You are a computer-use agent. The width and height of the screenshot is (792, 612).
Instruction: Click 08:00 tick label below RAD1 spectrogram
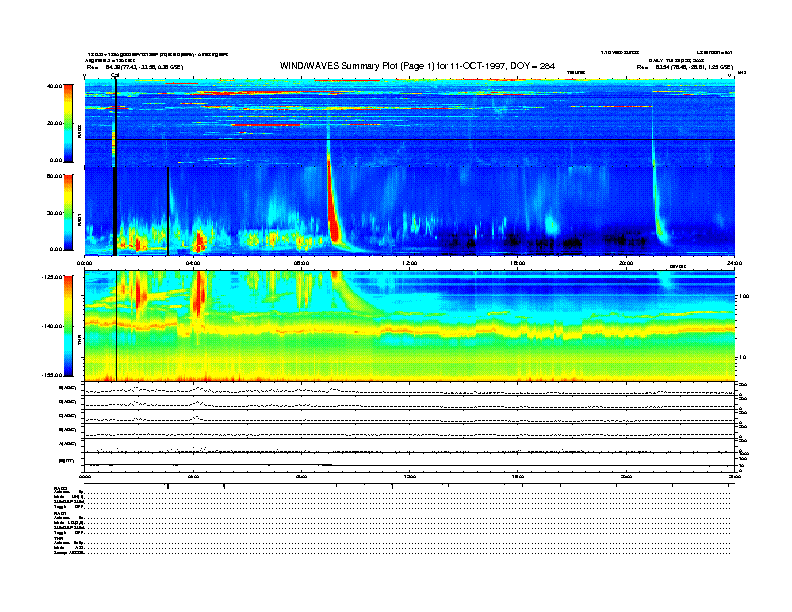(301, 263)
